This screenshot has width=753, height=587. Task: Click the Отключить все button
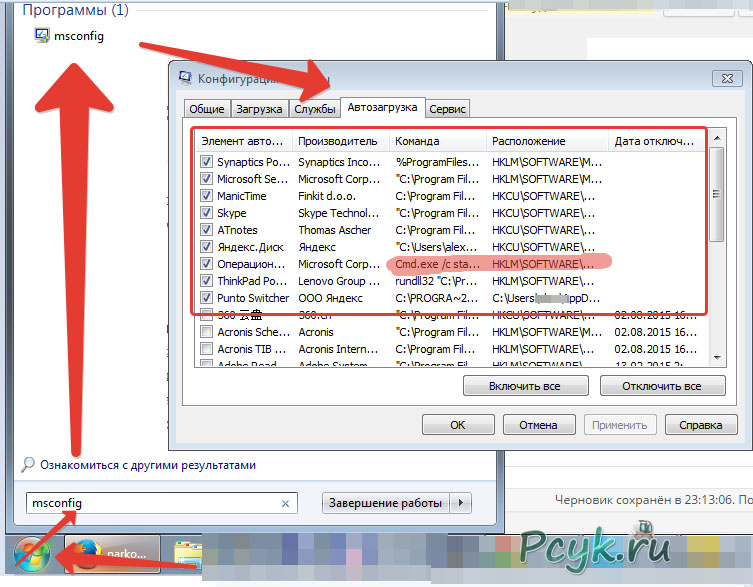coord(662,386)
